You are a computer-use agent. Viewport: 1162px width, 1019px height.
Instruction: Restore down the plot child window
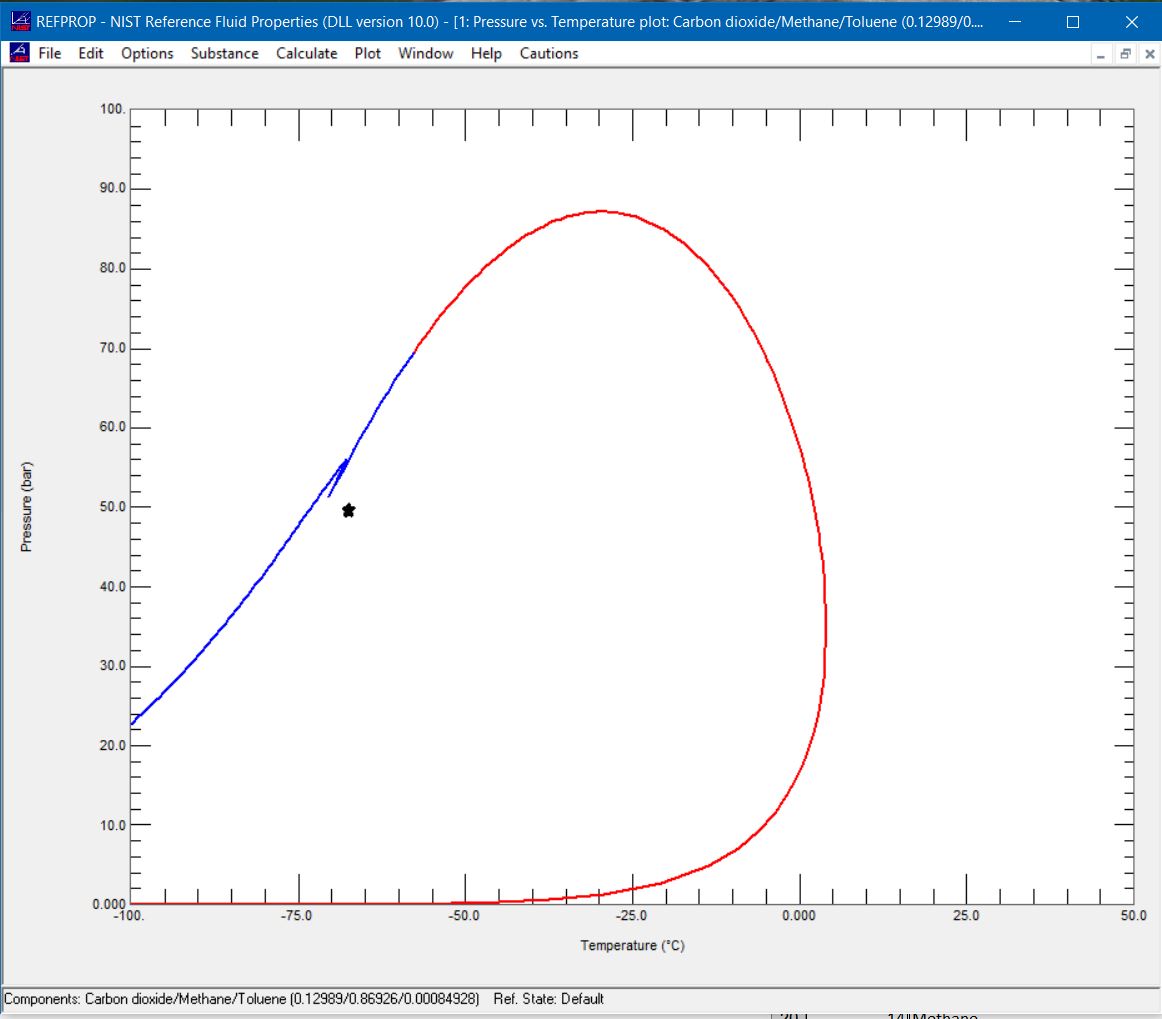pos(1126,53)
